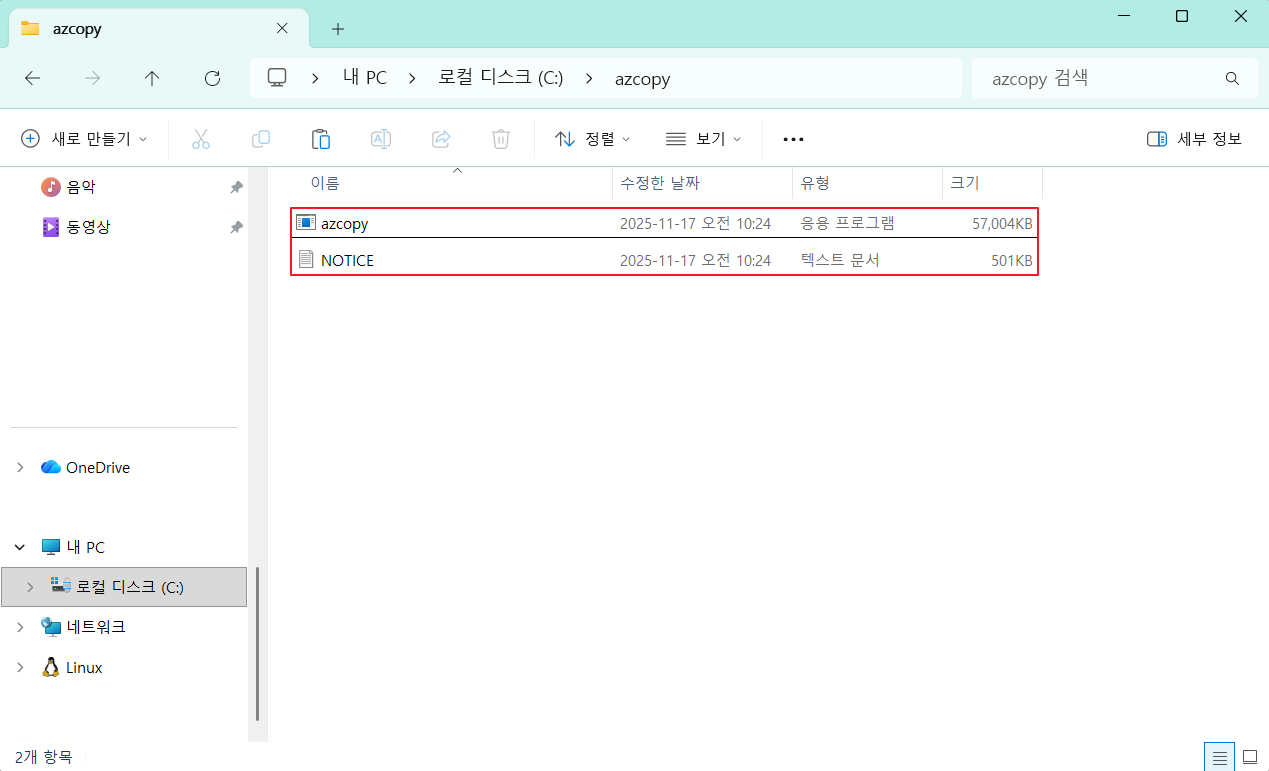Select 로컬 디스크 (C:) in navigation pane

pyautogui.click(x=124, y=587)
